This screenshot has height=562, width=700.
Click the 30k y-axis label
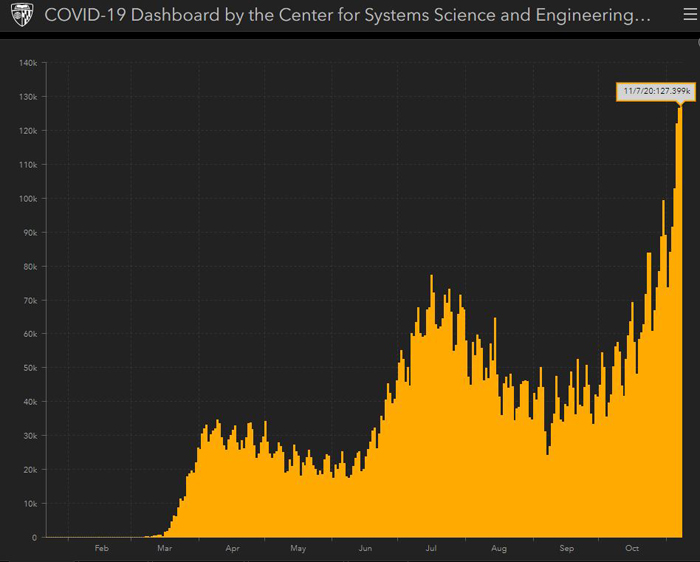(x=30, y=436)
